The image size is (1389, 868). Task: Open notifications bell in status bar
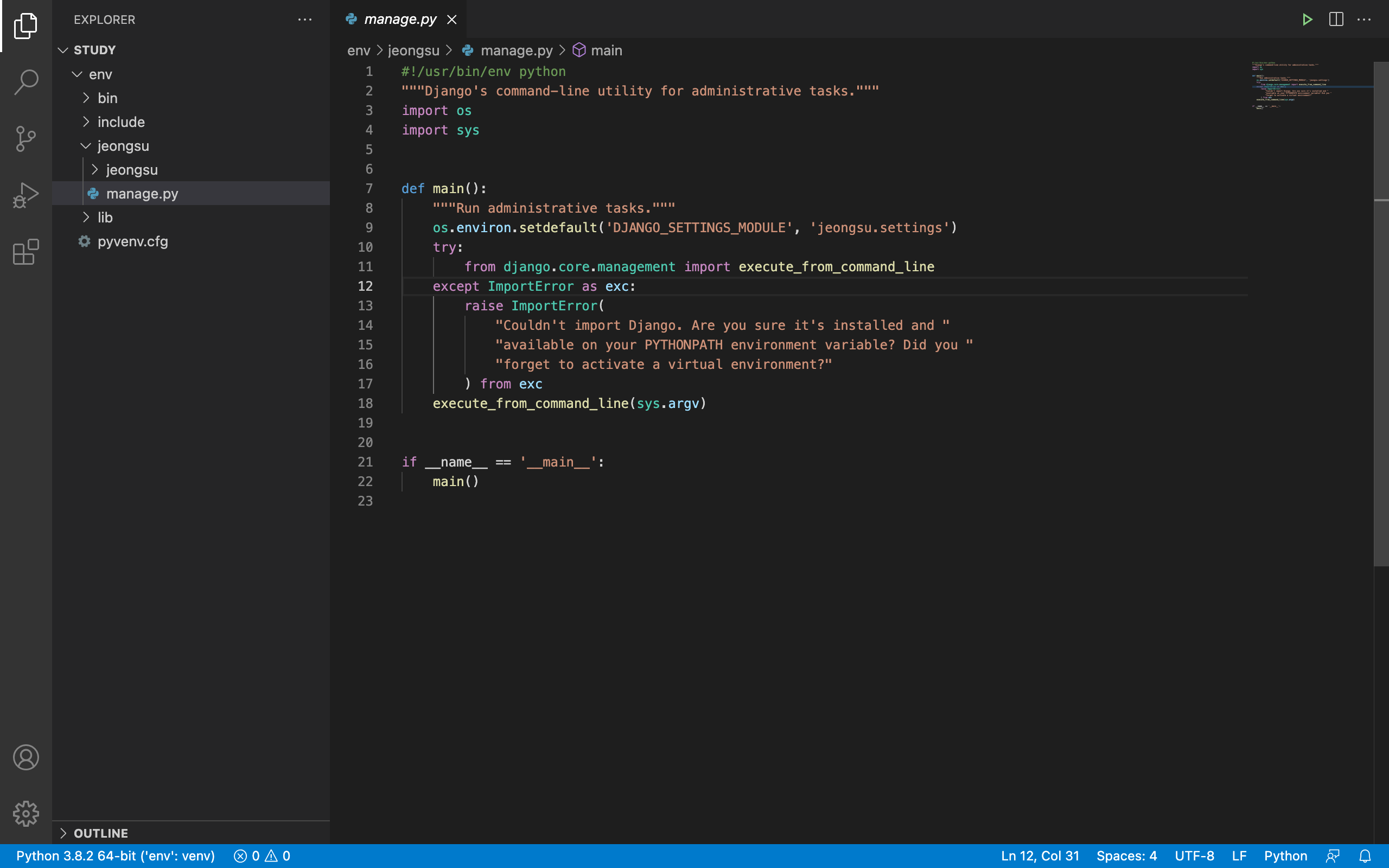(x=1366, y=856)
